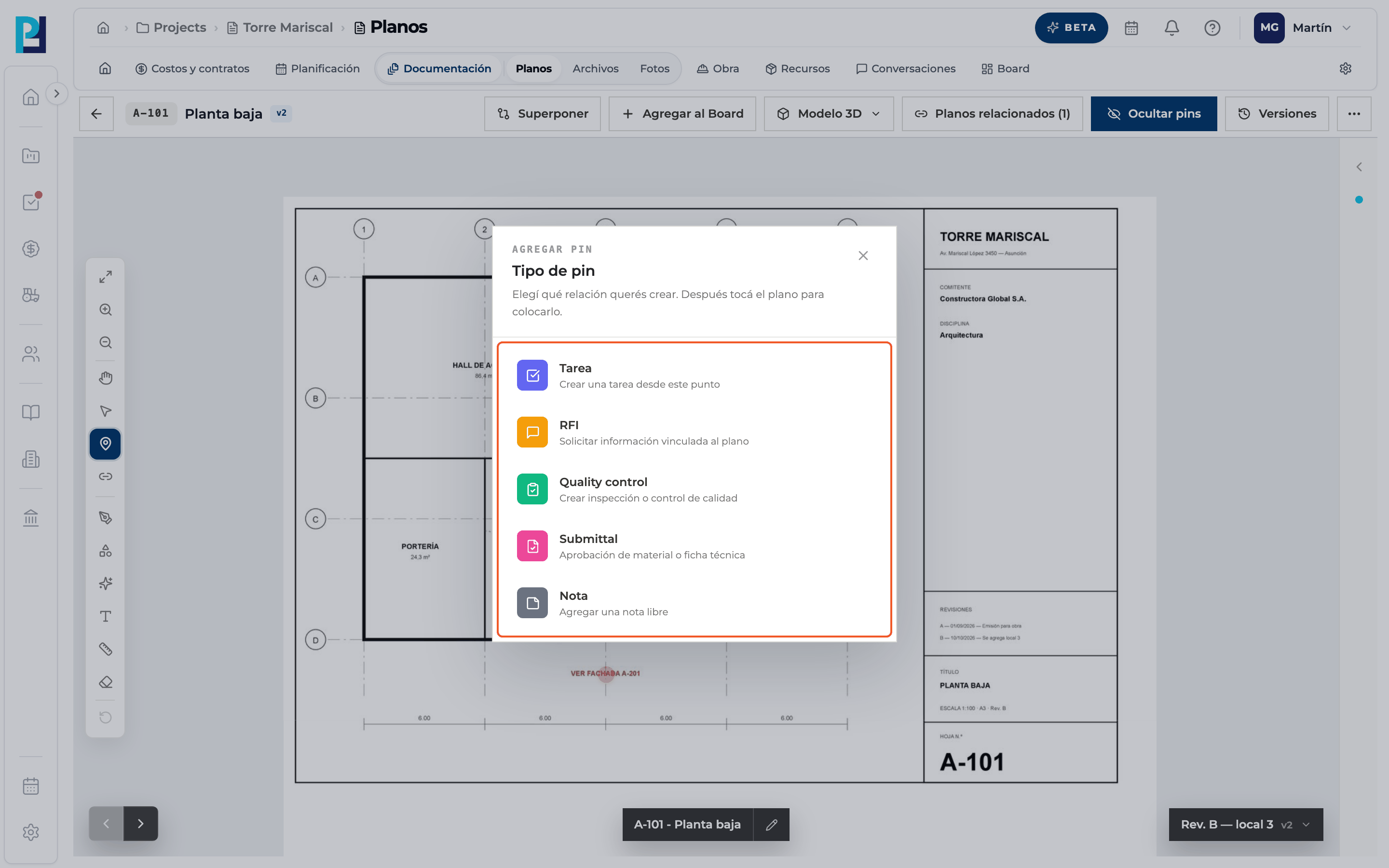
Task: Open Planos relacionados (1)
Action: [993, 114]
